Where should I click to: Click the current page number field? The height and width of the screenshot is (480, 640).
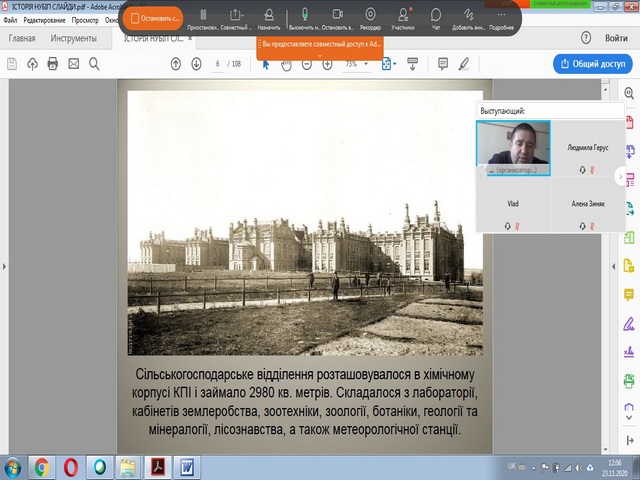(218, 64)
